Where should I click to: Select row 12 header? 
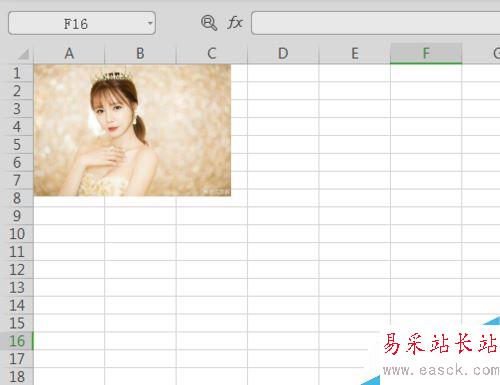(x=17, y=269)
